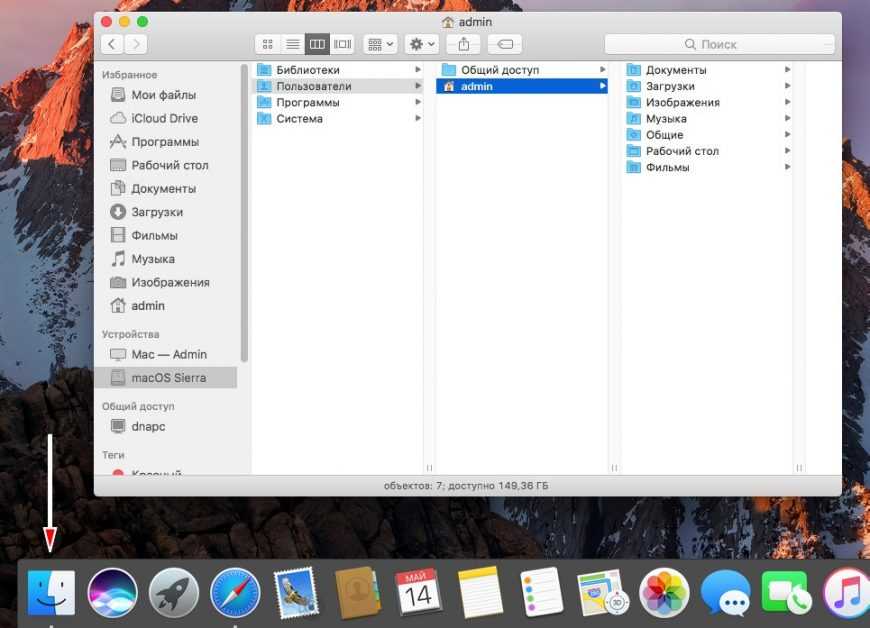870x628 pixels.
Task: Click the Поиск search field
Action: (x=719, y=44)
